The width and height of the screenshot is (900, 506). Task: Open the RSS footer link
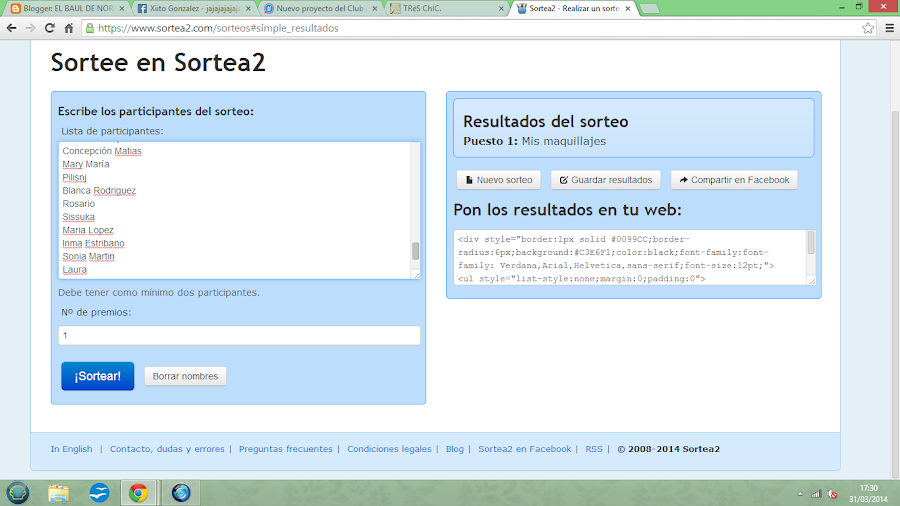[594, 449]
